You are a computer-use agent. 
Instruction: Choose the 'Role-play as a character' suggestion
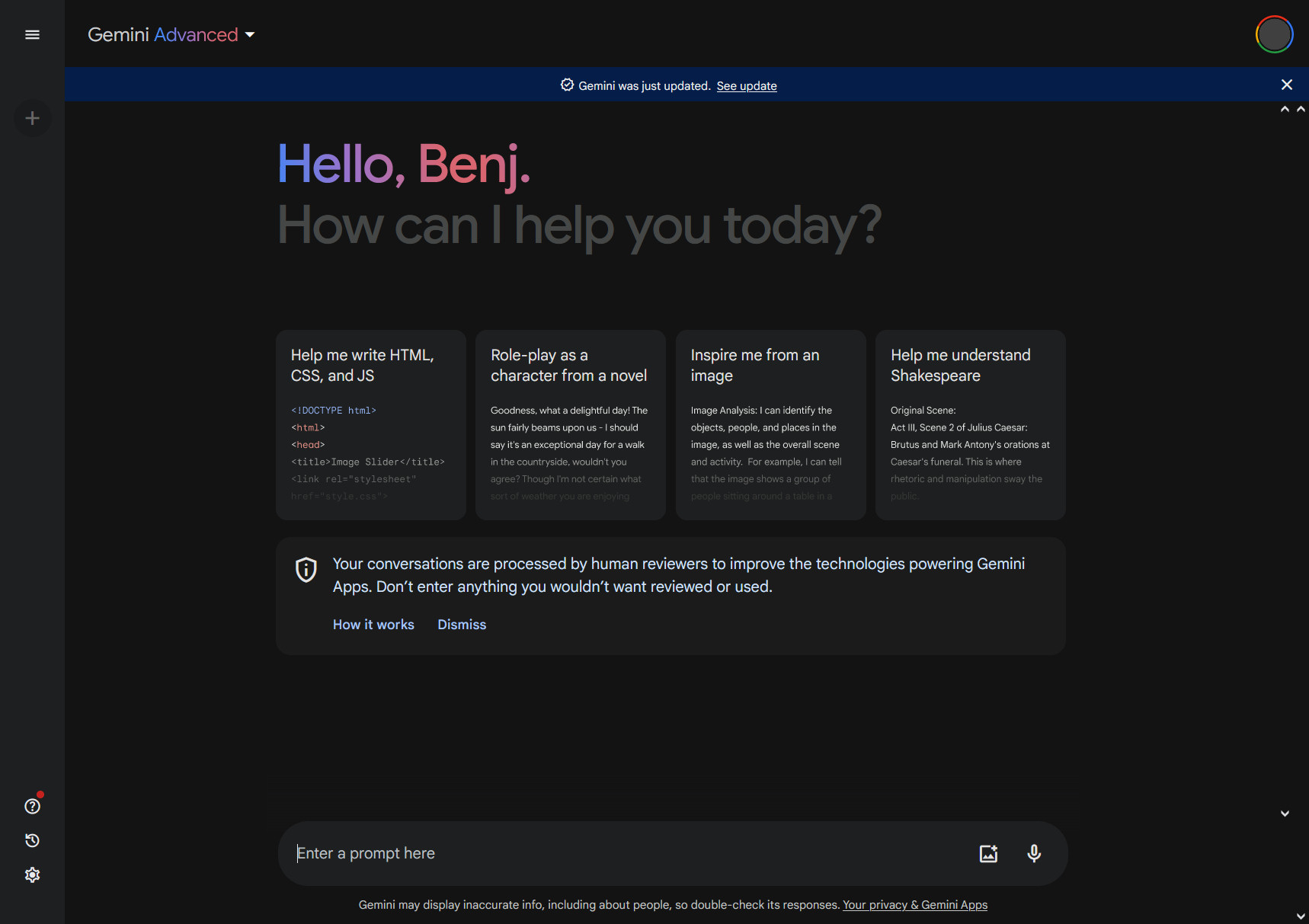pyautogui.click(x=570, y=425)
